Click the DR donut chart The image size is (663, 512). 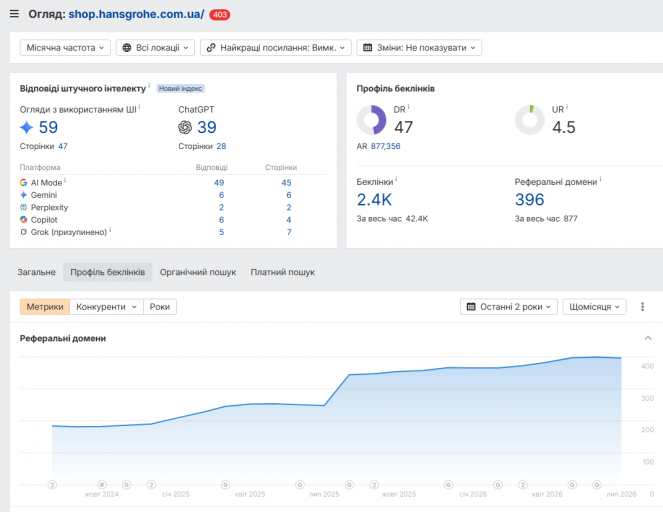(371, 120)
